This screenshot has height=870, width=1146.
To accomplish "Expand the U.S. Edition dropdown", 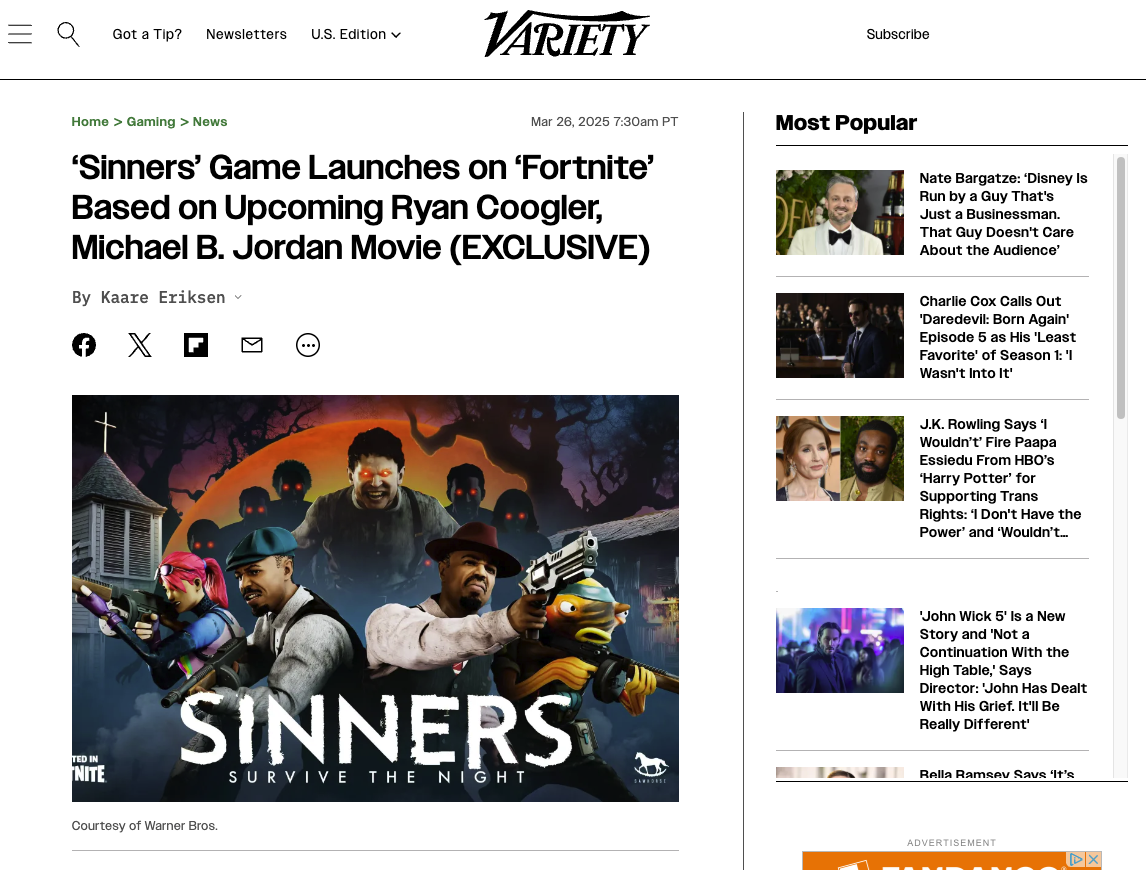I will pos(356,34).
